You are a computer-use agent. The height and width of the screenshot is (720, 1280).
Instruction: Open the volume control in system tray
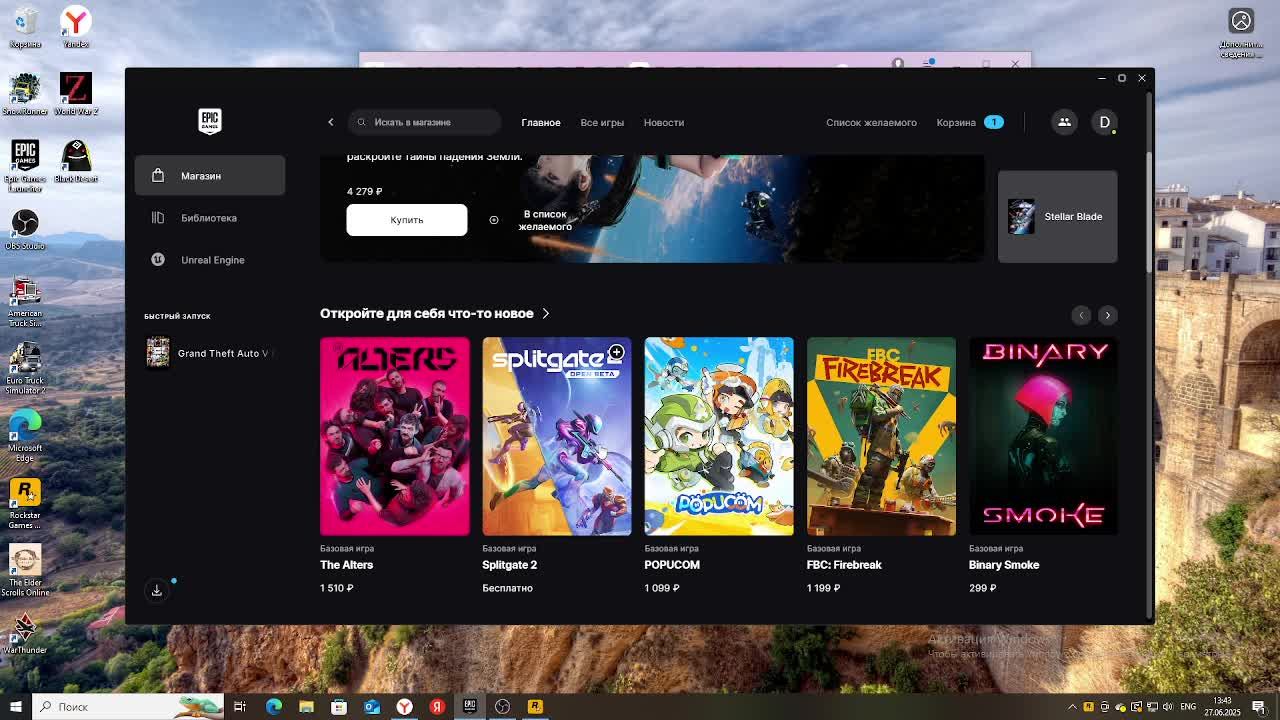[x=1167, y=707]
